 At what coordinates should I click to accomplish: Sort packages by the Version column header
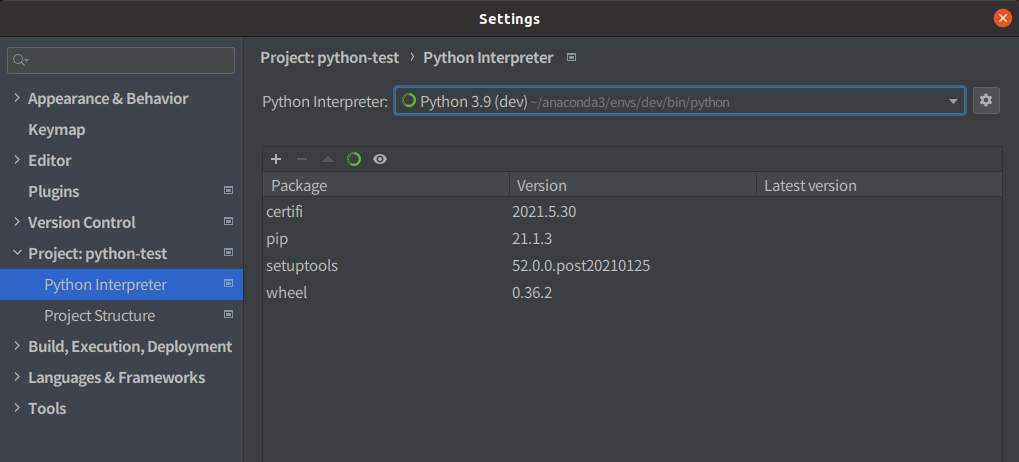630,185
